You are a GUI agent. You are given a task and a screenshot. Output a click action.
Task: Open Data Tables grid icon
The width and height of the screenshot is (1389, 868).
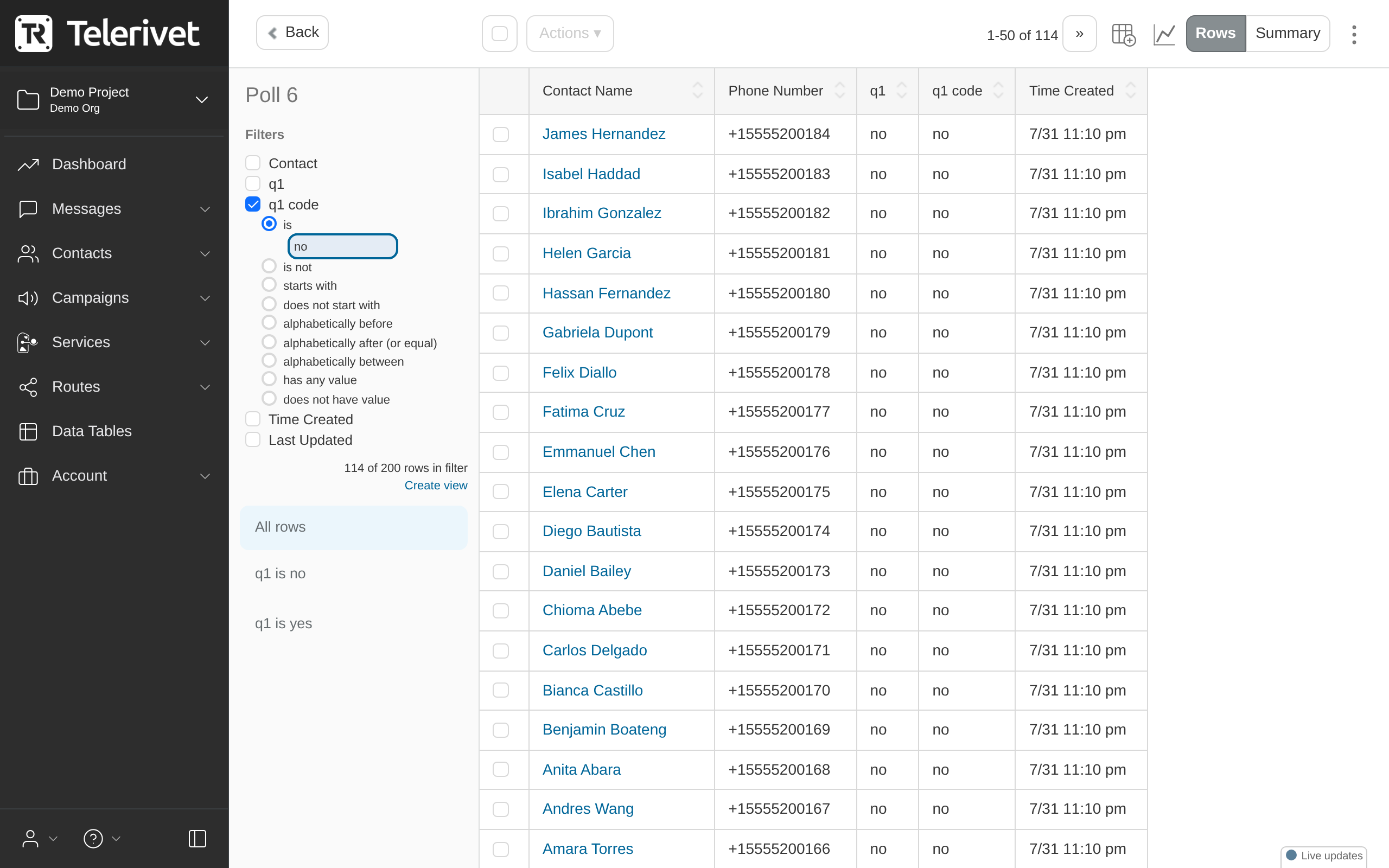pyautogui.click(x=28, y=431)
